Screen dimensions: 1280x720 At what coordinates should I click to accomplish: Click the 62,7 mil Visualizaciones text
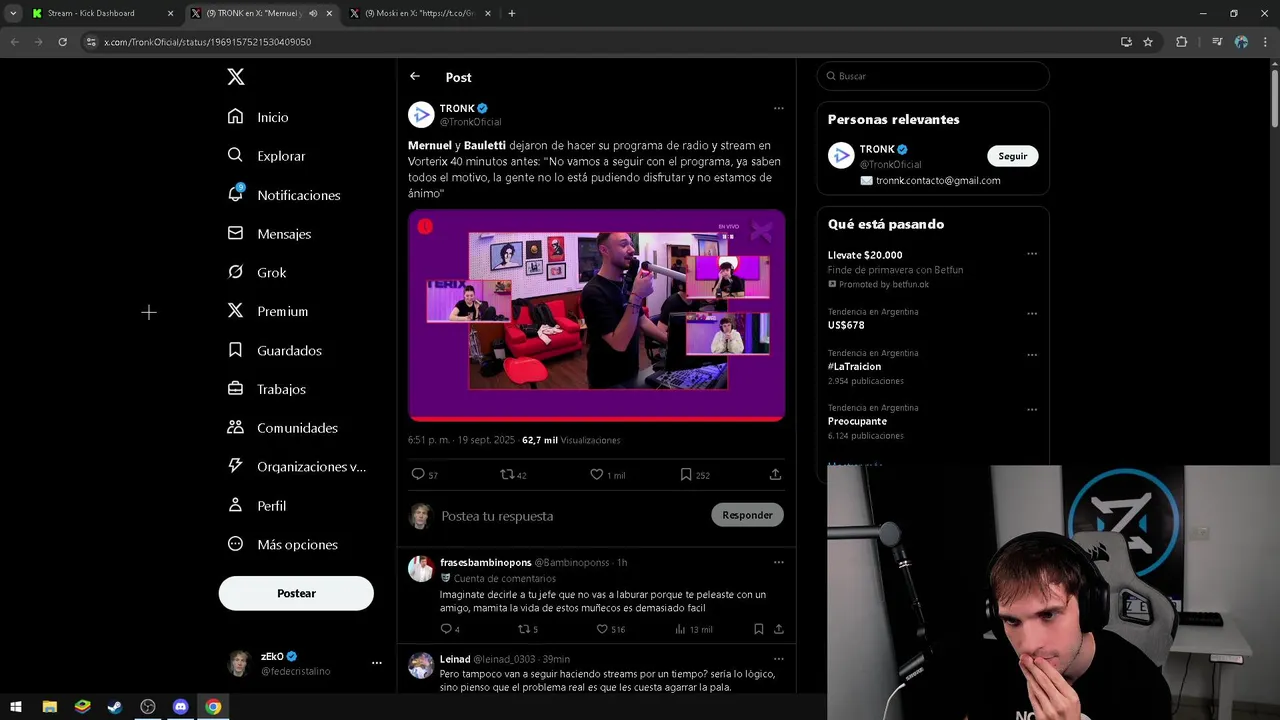pyautogui.click(x=571, y=440)
